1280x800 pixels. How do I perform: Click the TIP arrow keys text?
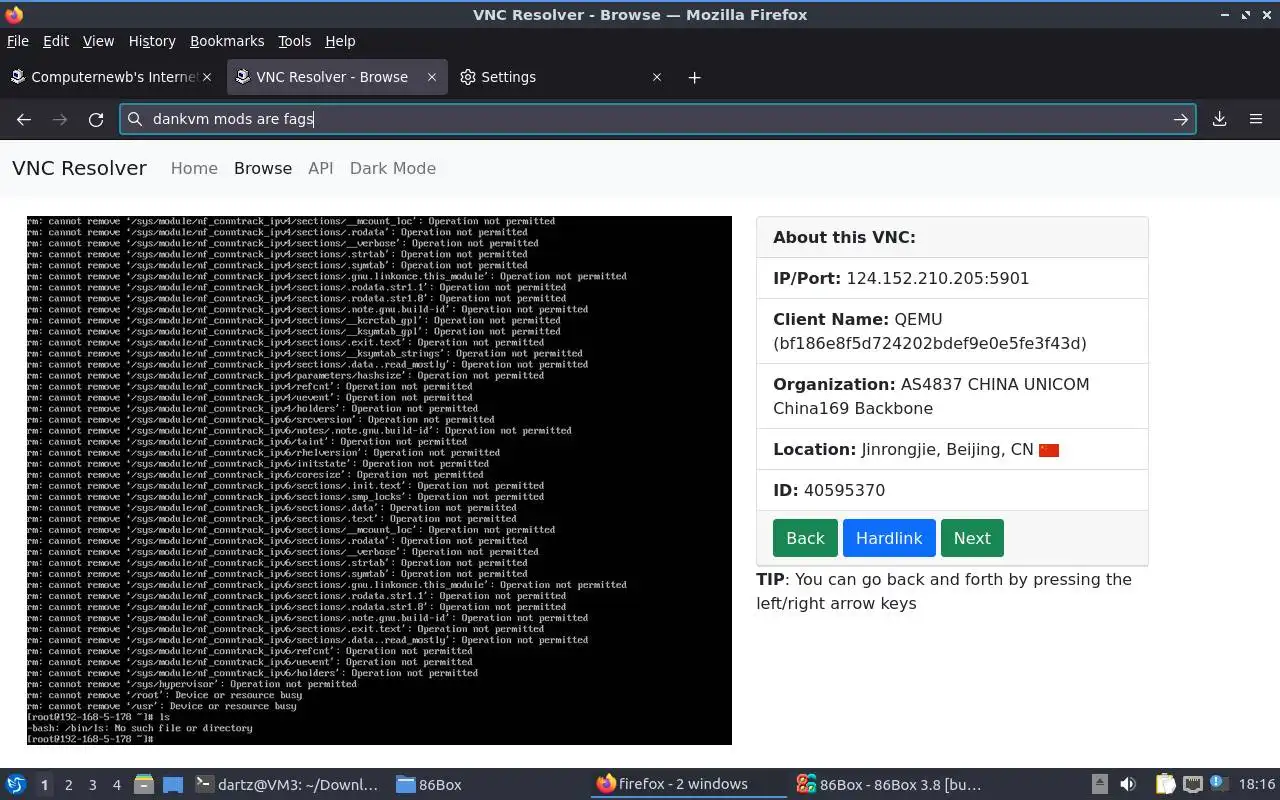944,591
